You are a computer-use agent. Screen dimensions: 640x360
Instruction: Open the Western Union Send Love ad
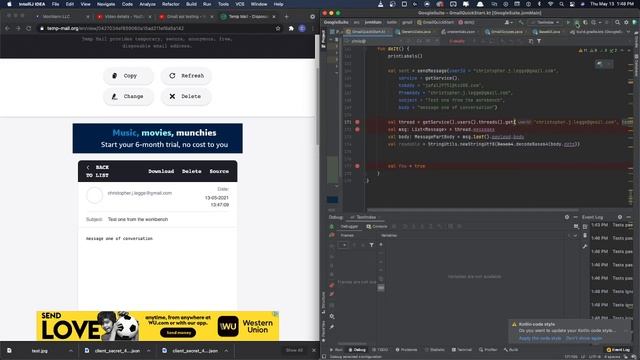pos(158,326)
